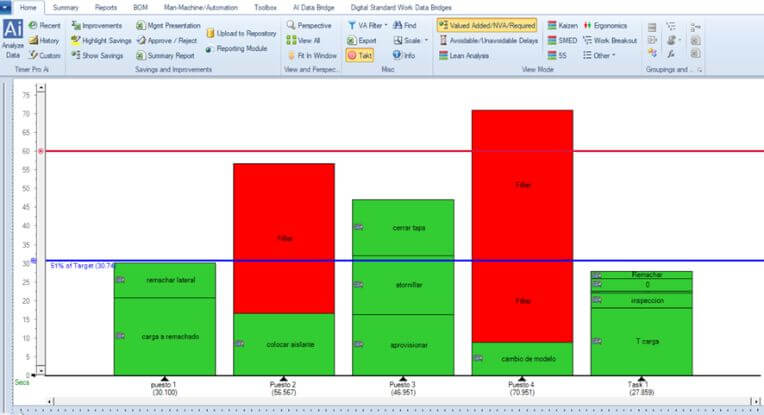764x415 pixels.
Task: Click View All
Action: click(303, 40)
